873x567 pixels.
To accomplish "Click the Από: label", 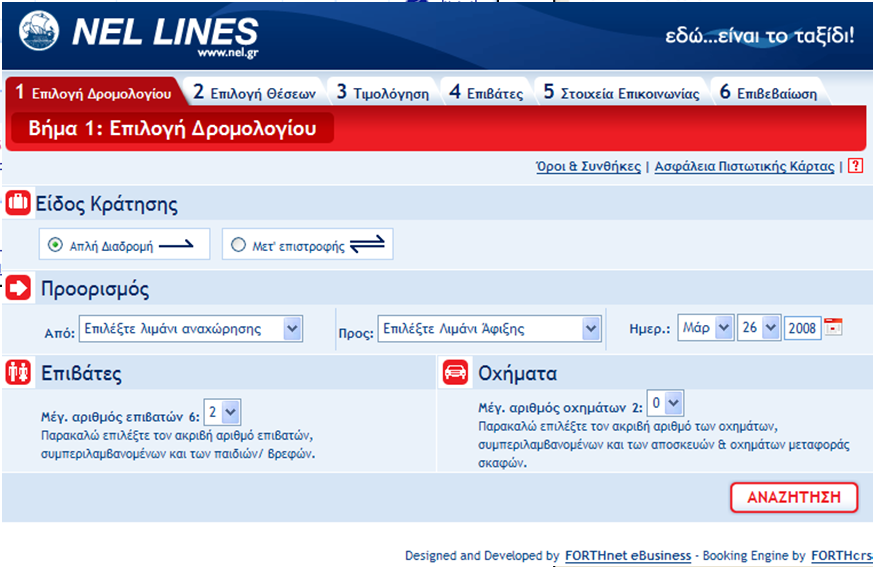I will click(60, 333).
